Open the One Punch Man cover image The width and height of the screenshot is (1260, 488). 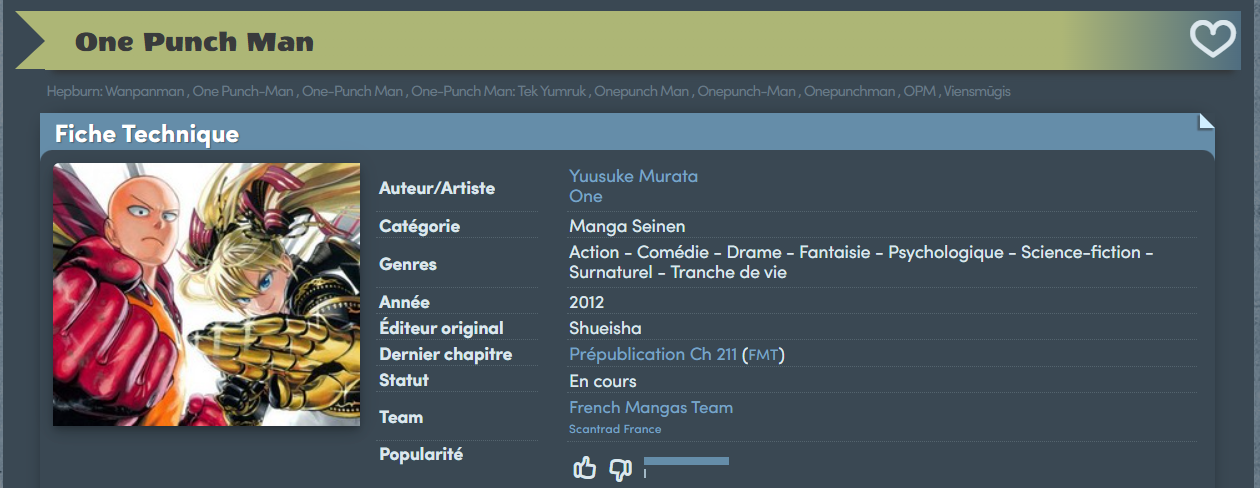(206, 294)
